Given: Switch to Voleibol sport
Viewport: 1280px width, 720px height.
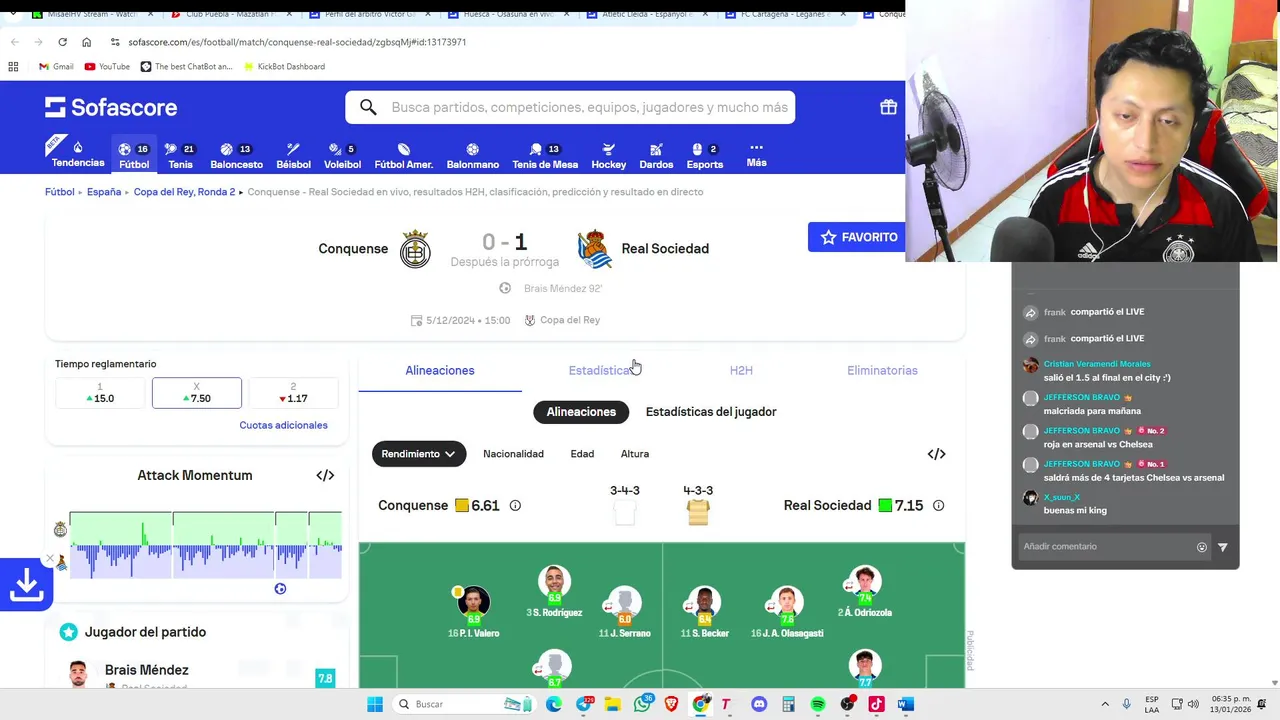Looking at the screenshot, I should [342, 155].
